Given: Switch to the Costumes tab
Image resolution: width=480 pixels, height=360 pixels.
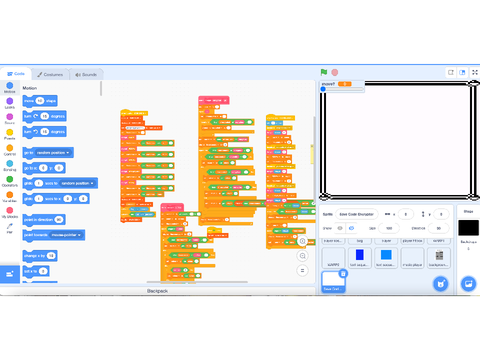Looking at the screenshot, I should pos(50,74).
